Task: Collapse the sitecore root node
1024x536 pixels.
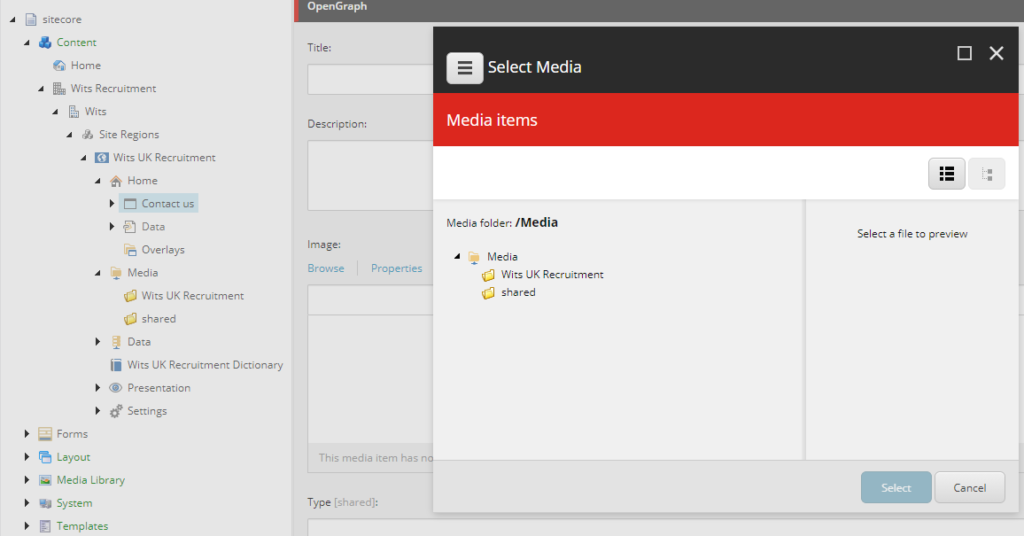Action: pyautogui.click(x=12, y=20)
